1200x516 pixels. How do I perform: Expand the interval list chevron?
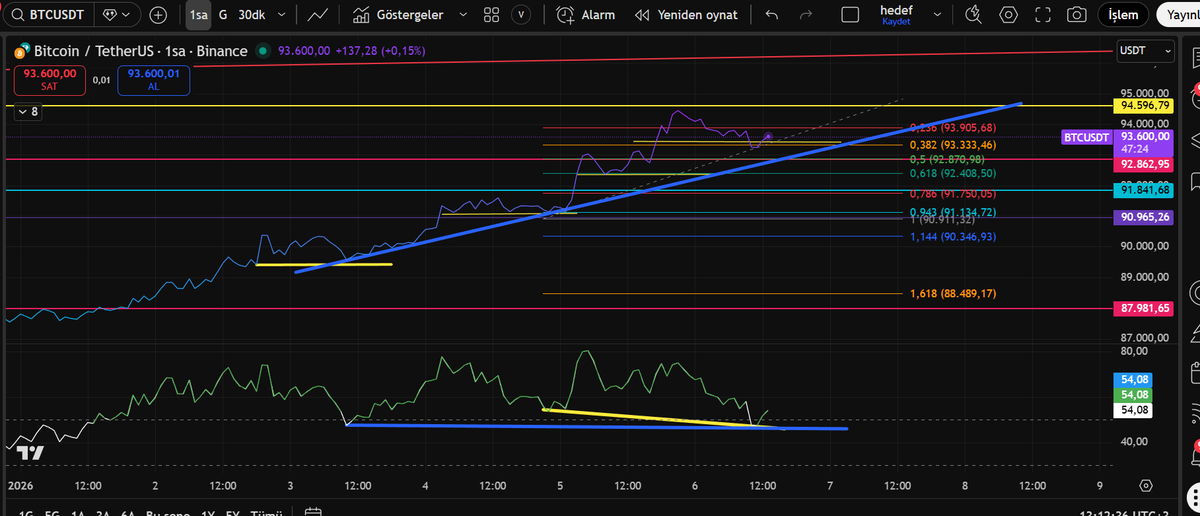point(284,15)
